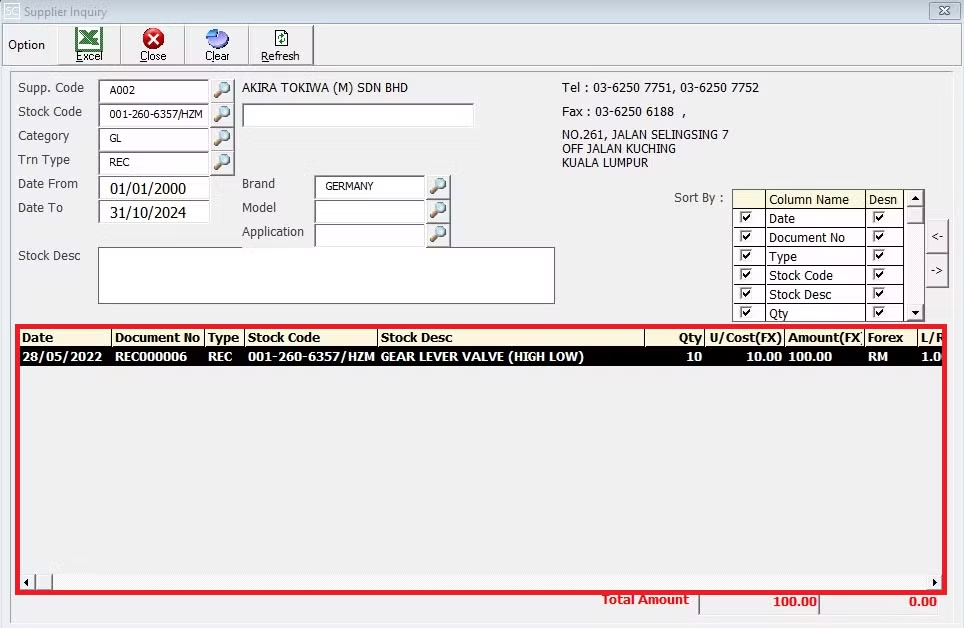The image size is (964, 628).
Task: Open Trn Type lookup magnifier
Action: pyautogui.click(x=222, y=162)
